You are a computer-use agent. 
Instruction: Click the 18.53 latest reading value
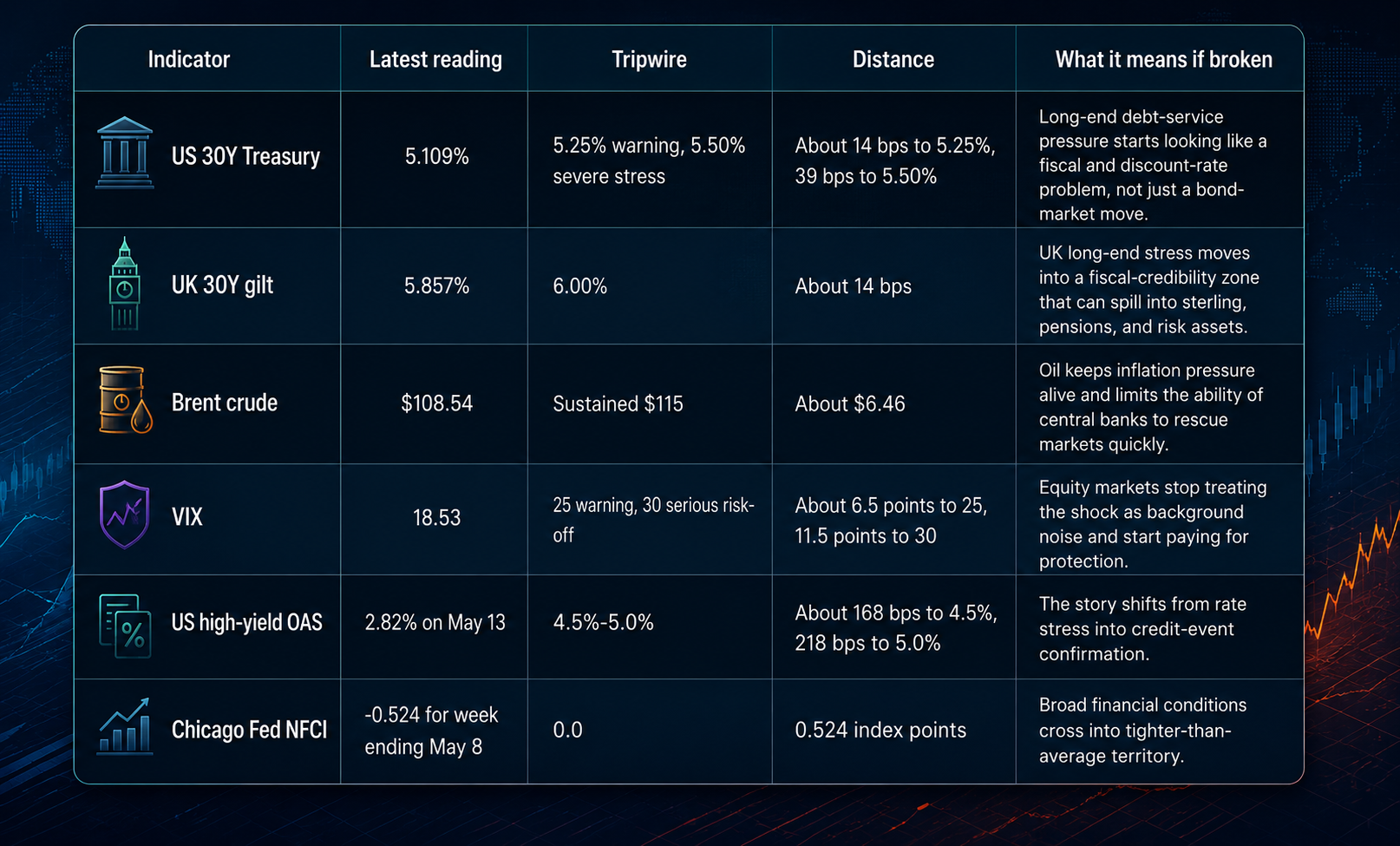coord(436,518)
